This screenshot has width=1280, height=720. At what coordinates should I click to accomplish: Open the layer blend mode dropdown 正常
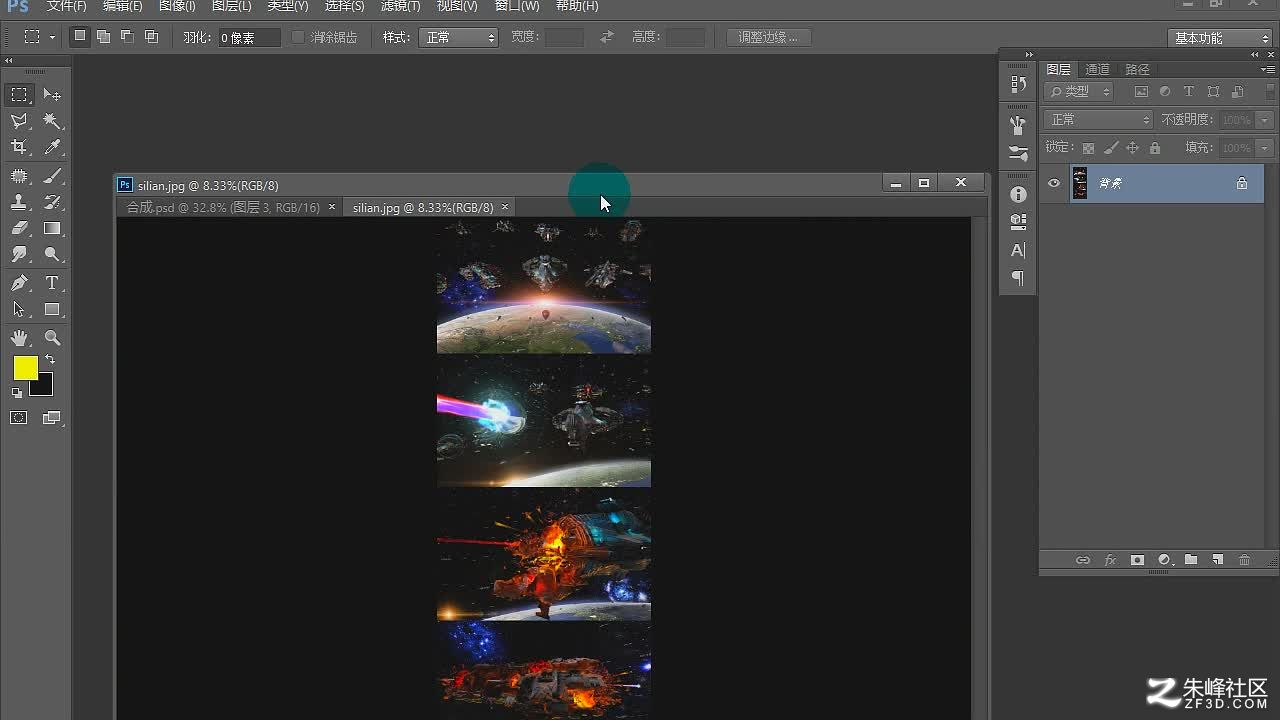point(1099,119)
